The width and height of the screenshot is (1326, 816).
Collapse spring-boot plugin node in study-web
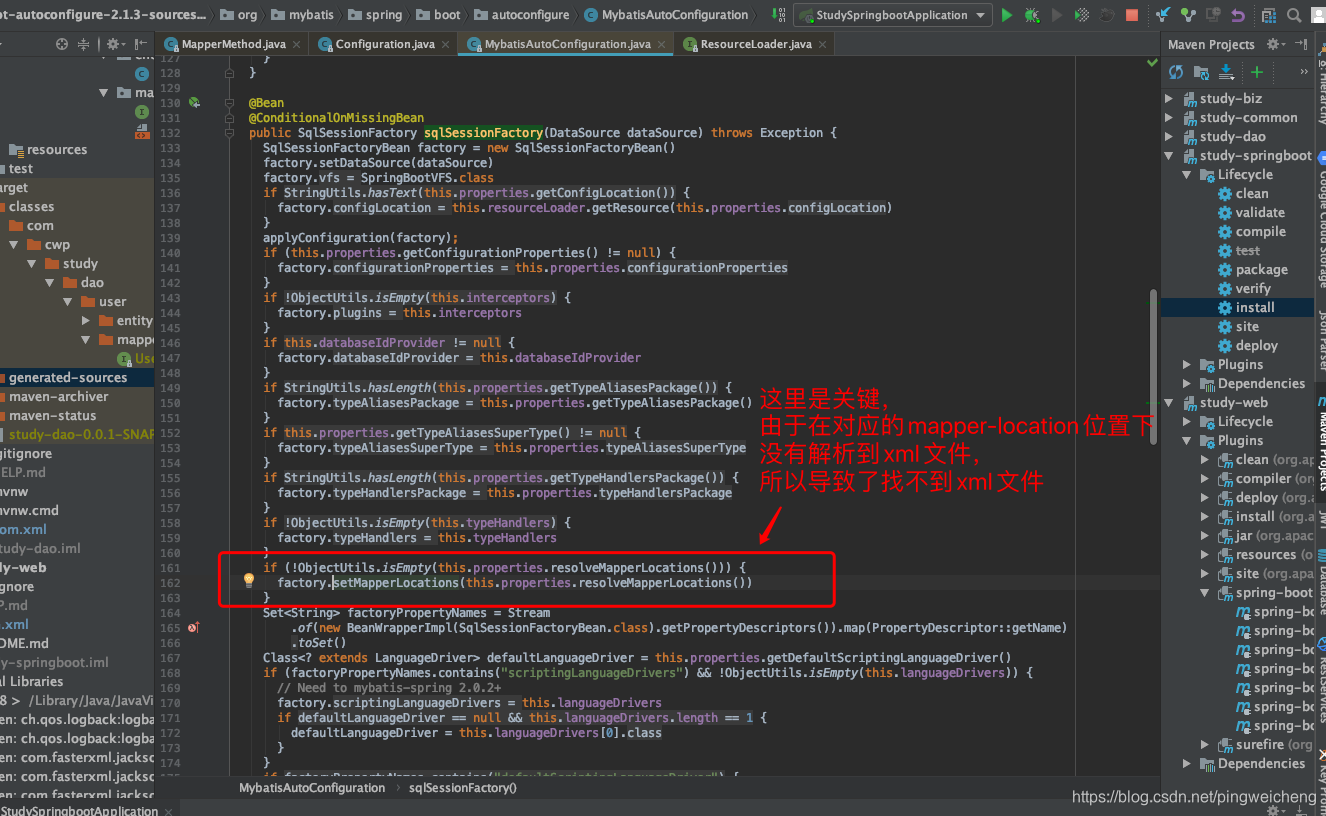[x=1205, y=592]
